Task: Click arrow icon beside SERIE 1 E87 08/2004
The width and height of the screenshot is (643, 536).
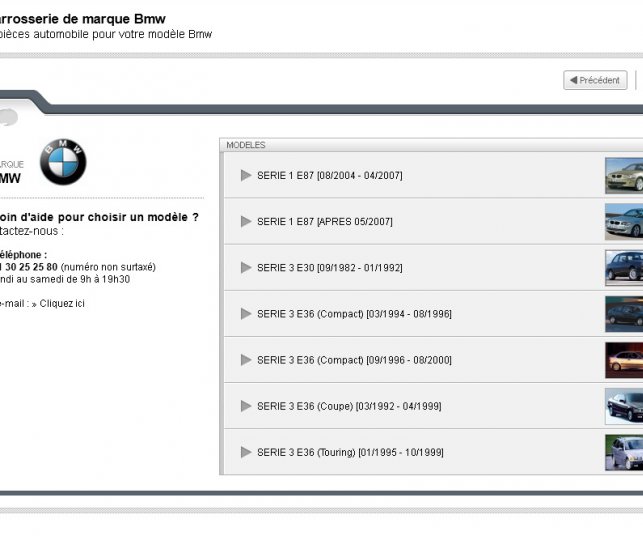Action: click(246, 175)
